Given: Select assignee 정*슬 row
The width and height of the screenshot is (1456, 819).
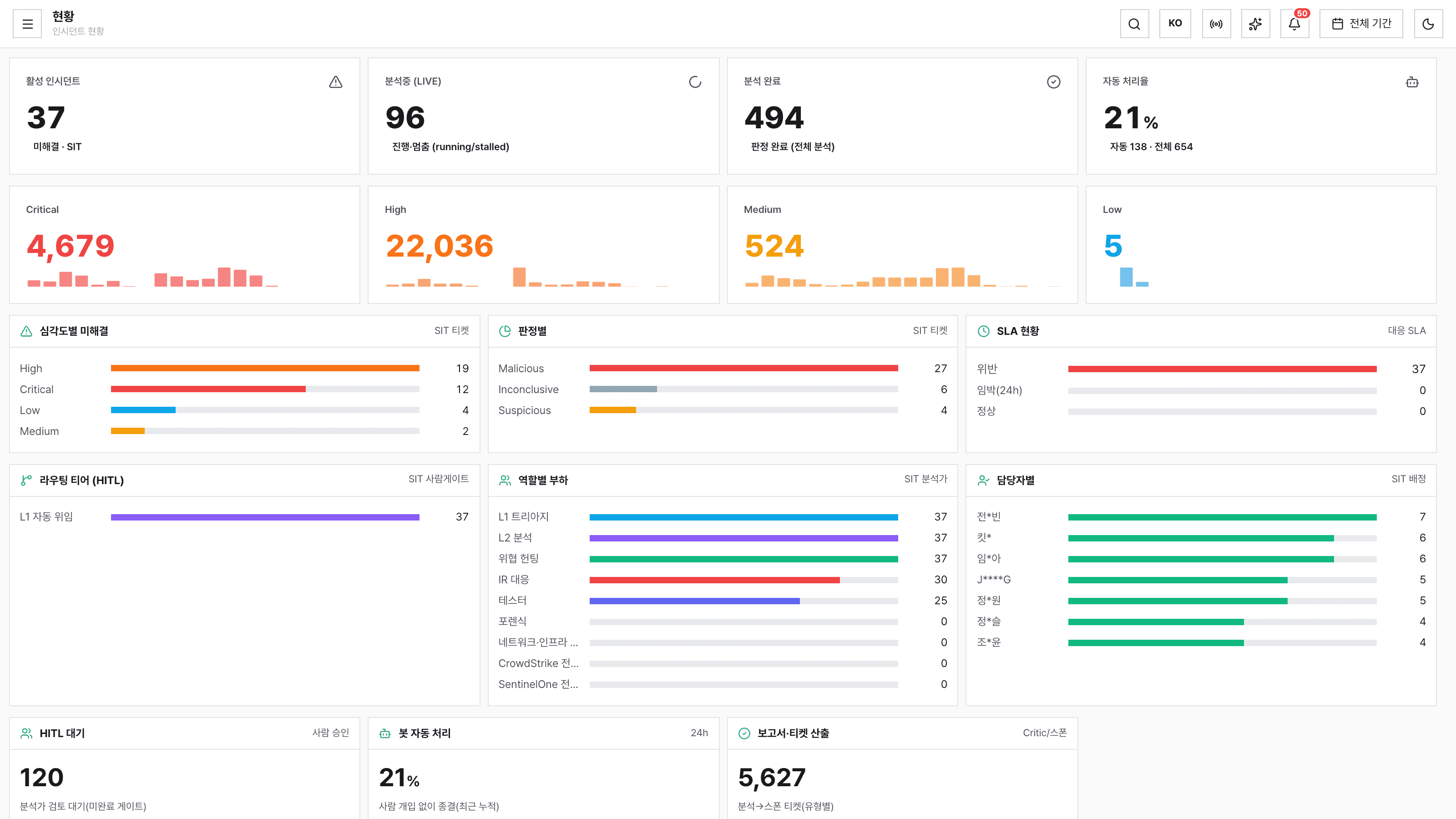Looking at the screenshot, I should pos(1201,622).
